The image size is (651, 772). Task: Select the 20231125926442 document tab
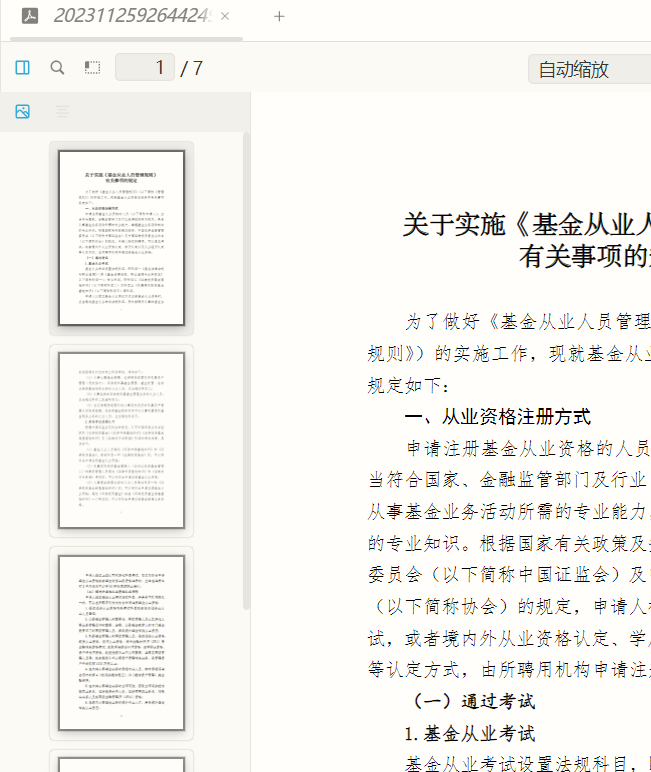click(x=126, y=17)
